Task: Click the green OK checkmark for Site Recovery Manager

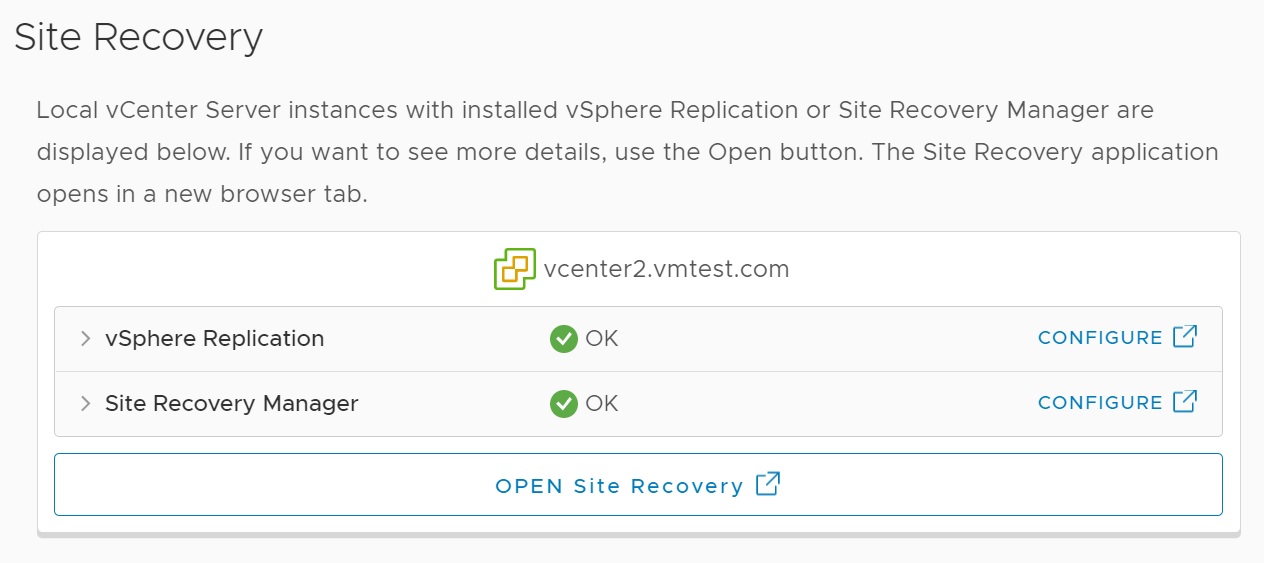Action: pos(564,404)
